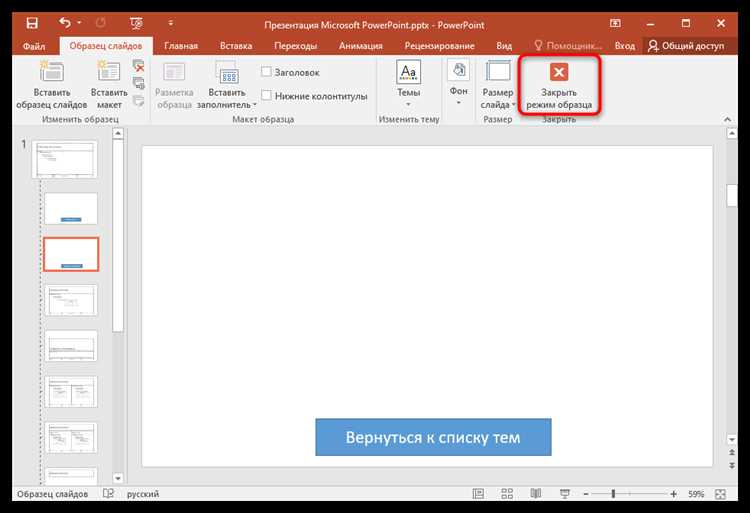750x513 pixels.
Task: Click the zoom slider handle
Action: [613, 494]
